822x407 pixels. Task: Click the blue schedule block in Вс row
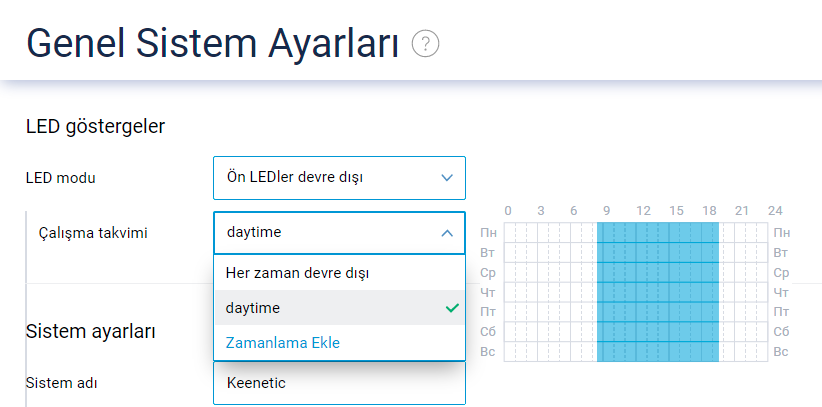657,352
